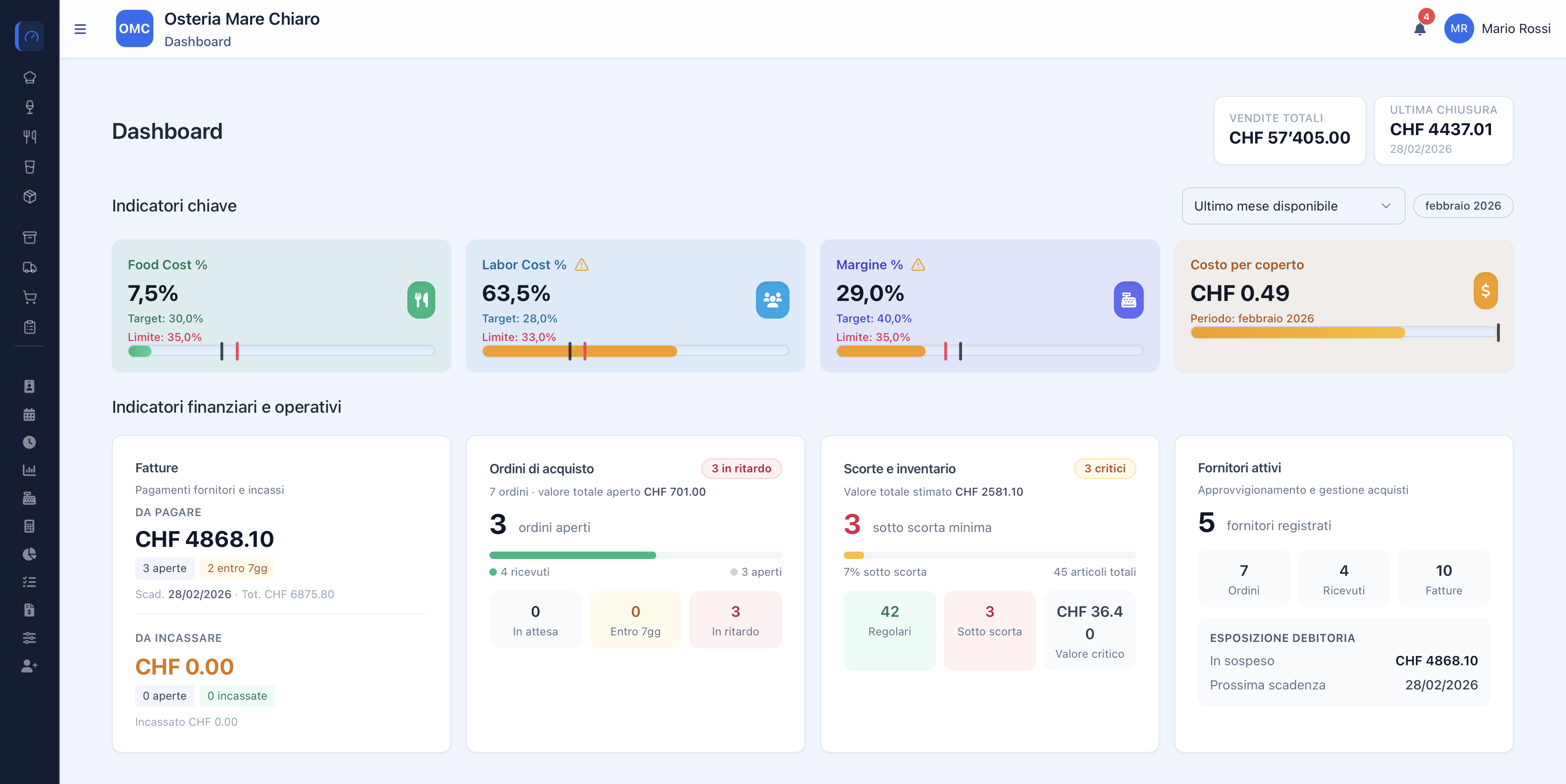Image resolution: width=1566 pixels, height=784 pixels.
Task: Toggle the hamburger sidebar menu
Action: (80, 28)
